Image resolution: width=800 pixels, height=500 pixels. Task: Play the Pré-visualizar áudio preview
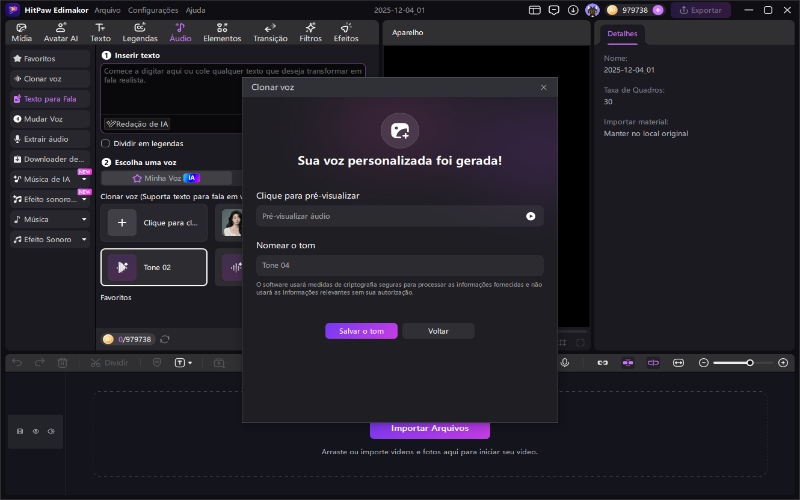[x=531, y=216]
